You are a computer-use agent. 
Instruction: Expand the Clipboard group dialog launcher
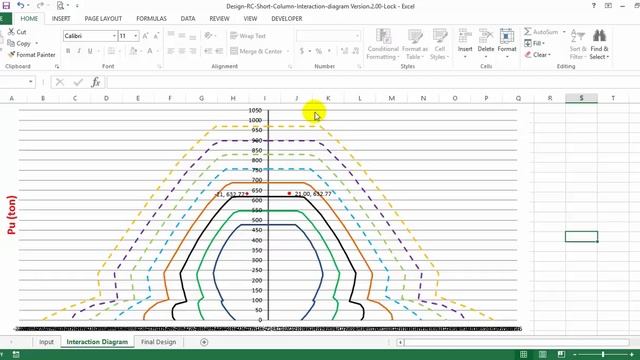tap(57, 66)
